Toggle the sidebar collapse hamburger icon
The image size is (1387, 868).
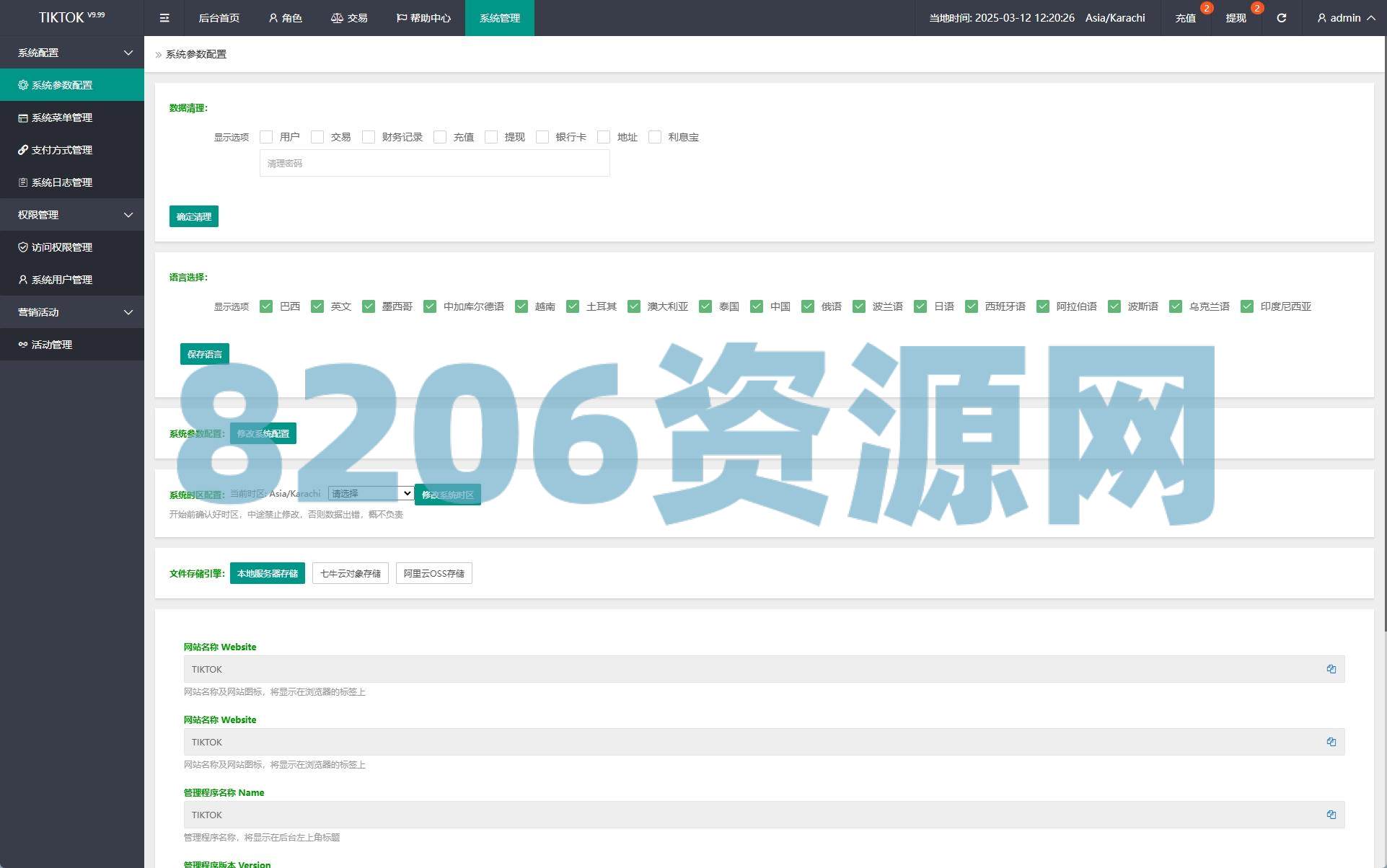(164, 18)
